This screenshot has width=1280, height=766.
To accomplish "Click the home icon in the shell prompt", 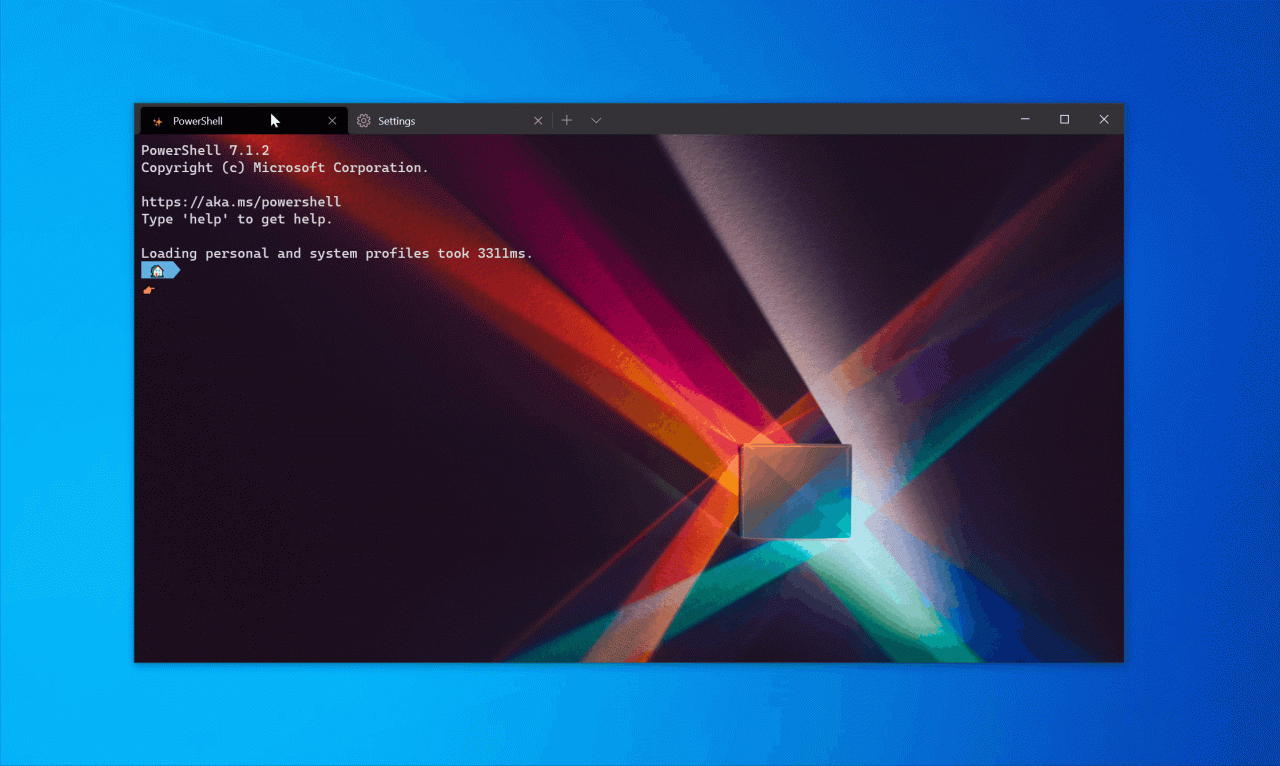I will [158, 270].
